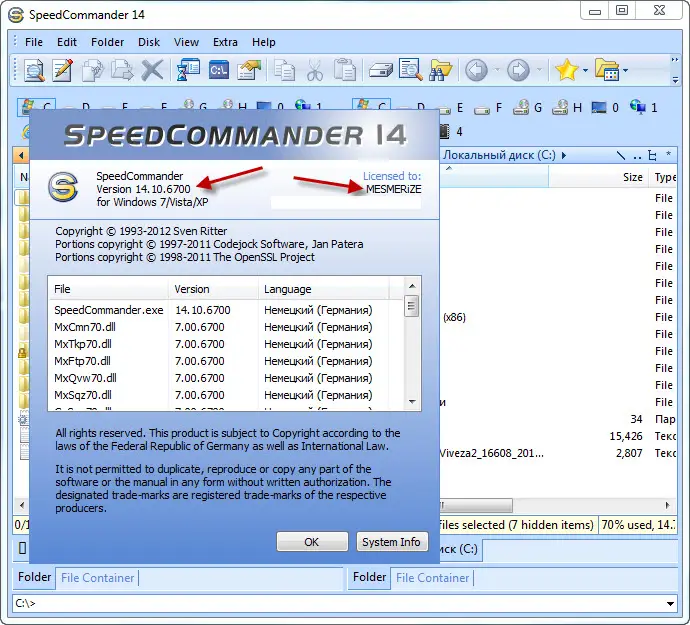The width and height of the screenshot is (690, 625).
Task: Select drive C in right pane
Action: (x=371, y=107)
